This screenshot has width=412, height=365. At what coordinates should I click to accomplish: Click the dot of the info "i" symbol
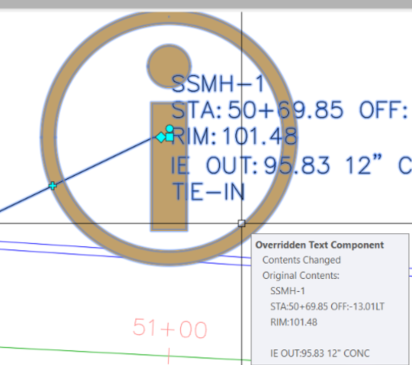coord(169,66)
